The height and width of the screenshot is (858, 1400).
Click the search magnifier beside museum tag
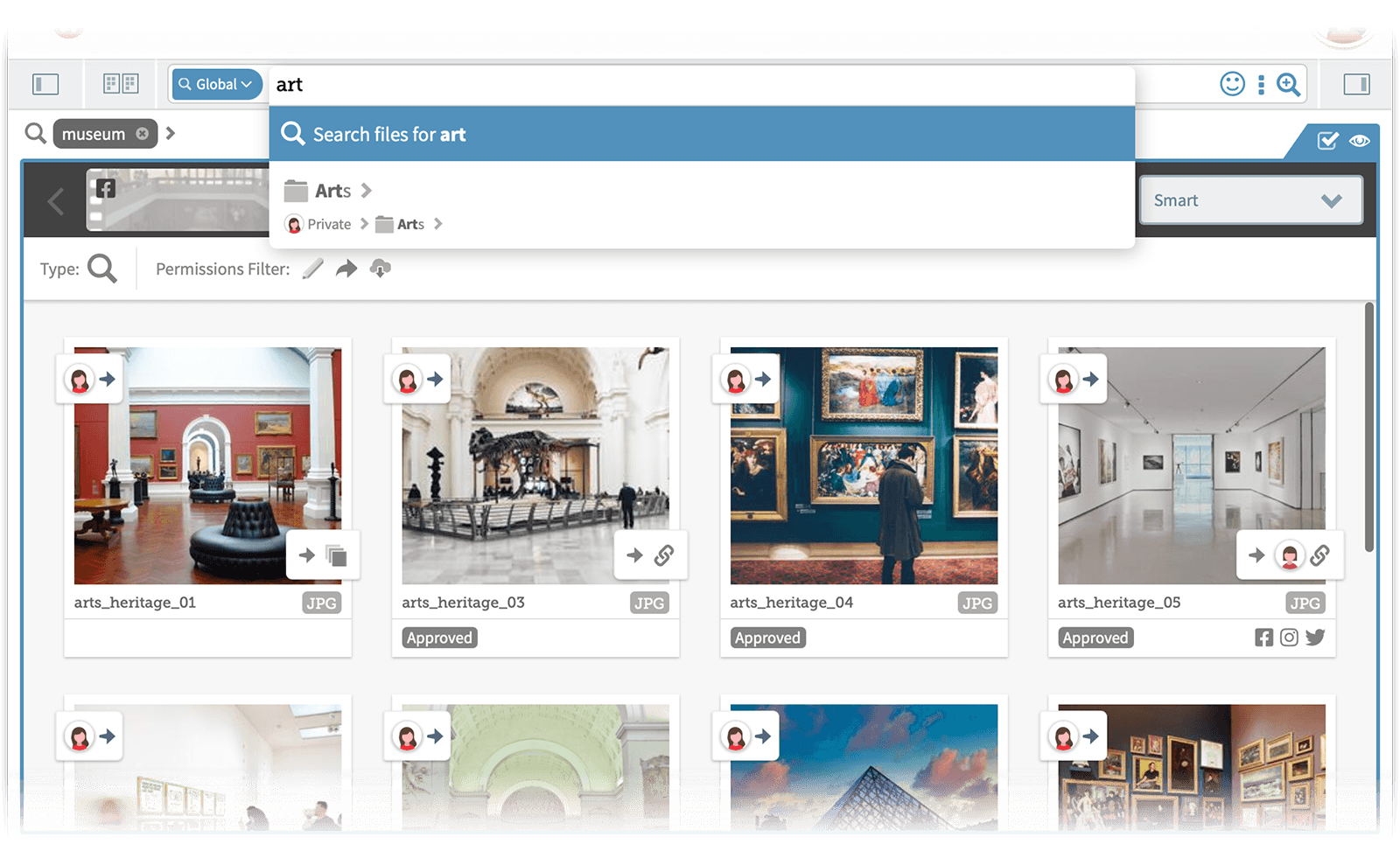click(x=35, y=133)
